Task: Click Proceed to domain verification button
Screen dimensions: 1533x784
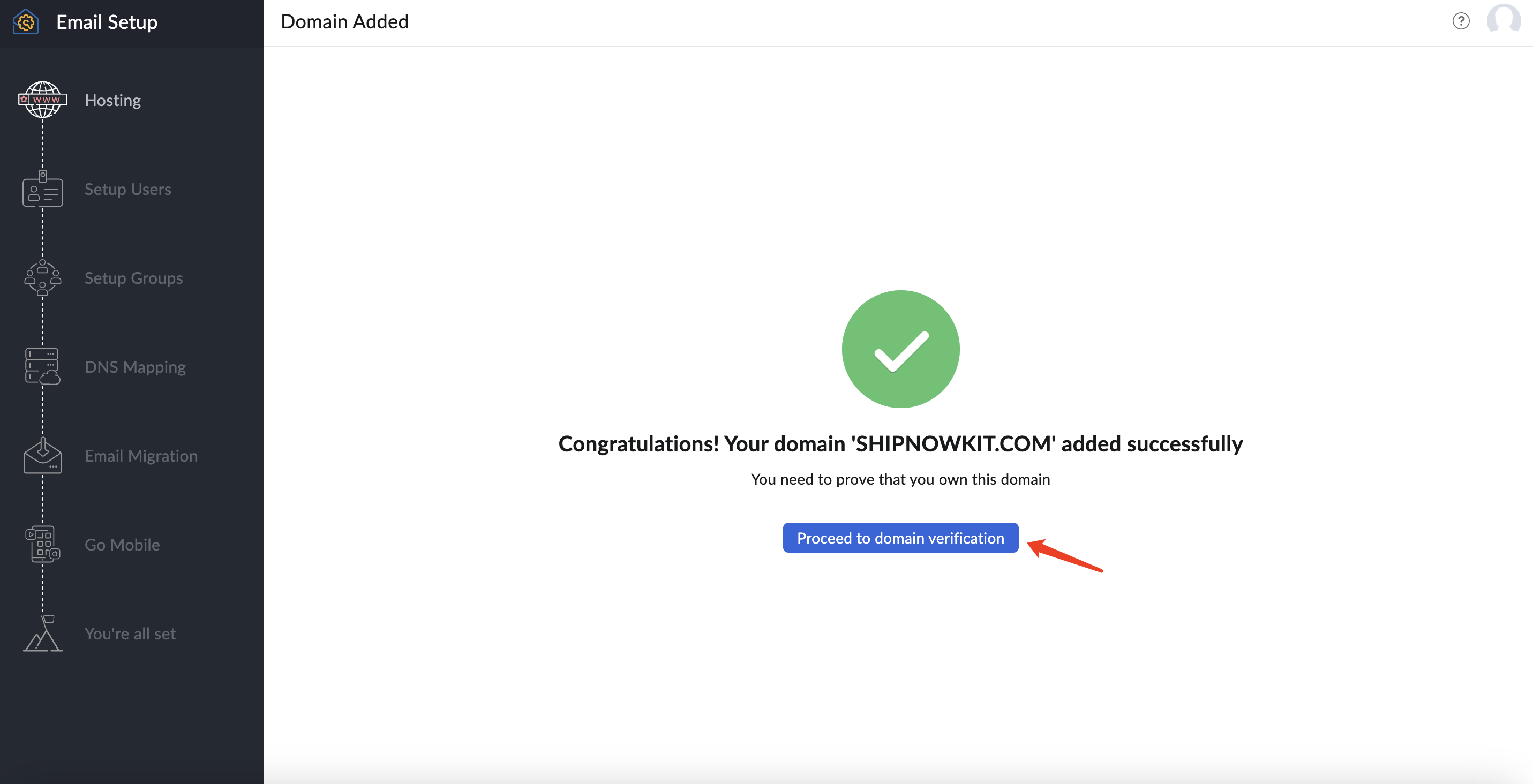Action: point(900,538)
